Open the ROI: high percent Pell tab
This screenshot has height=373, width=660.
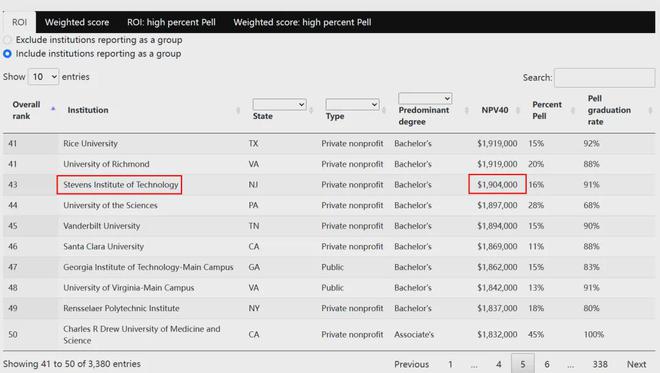click(171, 22)
